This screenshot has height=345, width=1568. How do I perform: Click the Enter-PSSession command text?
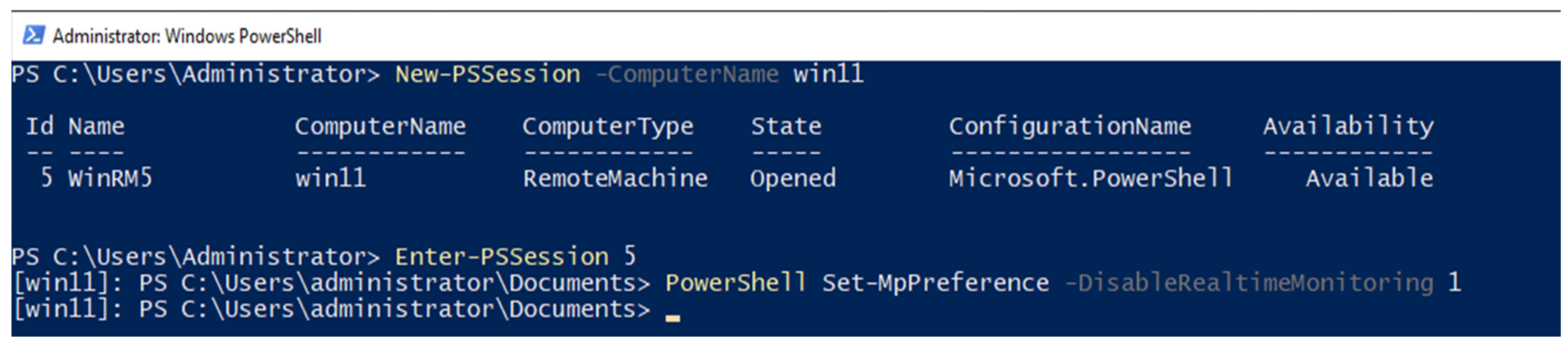(502, 256)
